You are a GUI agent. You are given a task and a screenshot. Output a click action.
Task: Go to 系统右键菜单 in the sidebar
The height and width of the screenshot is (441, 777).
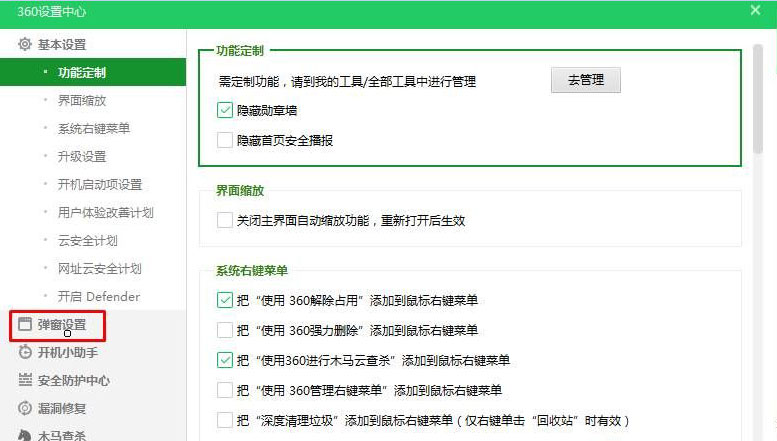pos(94,128)
